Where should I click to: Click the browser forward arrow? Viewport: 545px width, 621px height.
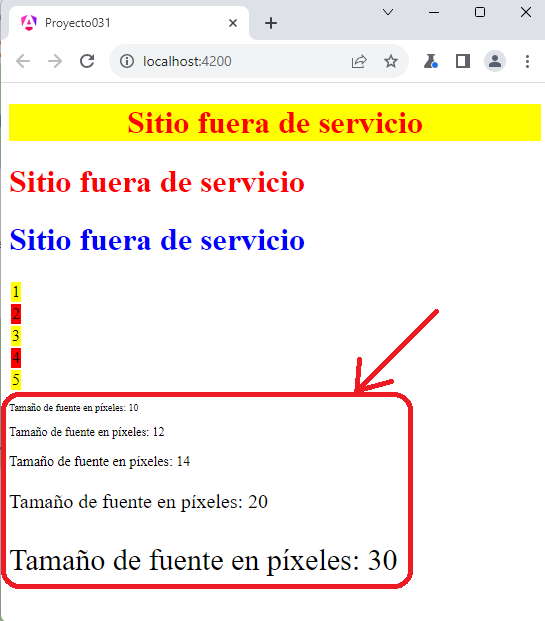tap(55, 61)
